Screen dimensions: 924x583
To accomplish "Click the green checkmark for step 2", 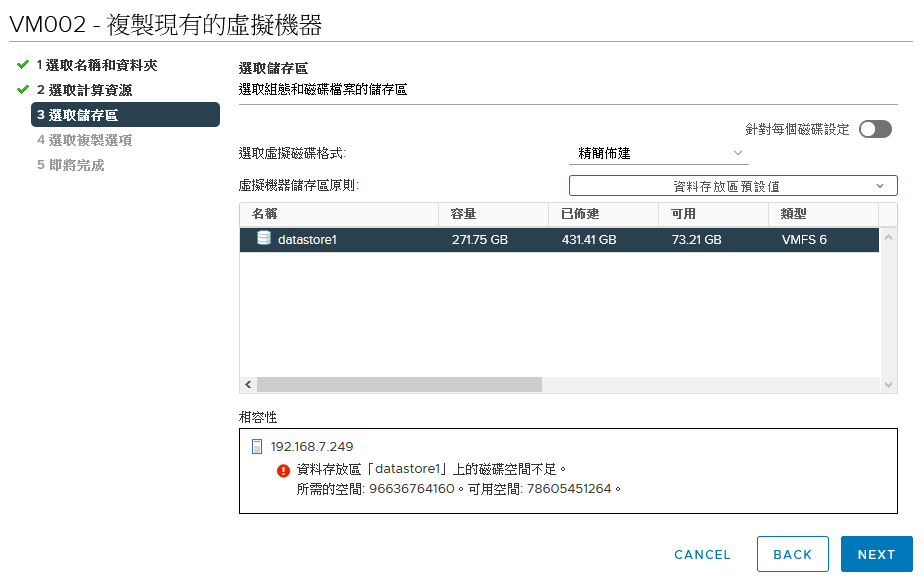I will (x=23, y=90).
